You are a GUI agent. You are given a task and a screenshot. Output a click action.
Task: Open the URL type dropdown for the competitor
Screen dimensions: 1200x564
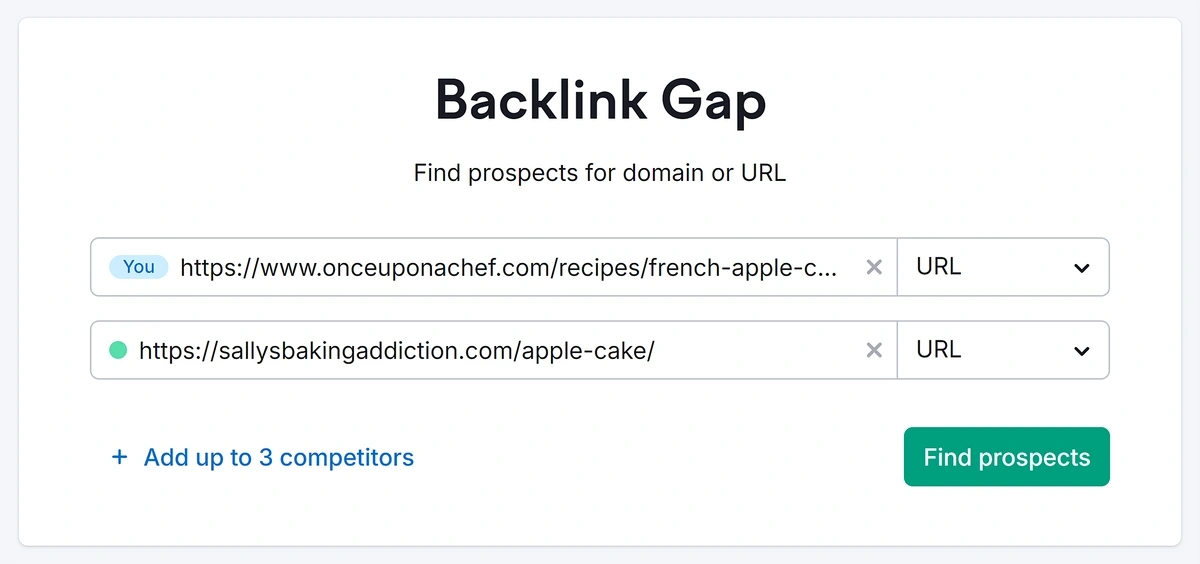tap(1003, 350)
